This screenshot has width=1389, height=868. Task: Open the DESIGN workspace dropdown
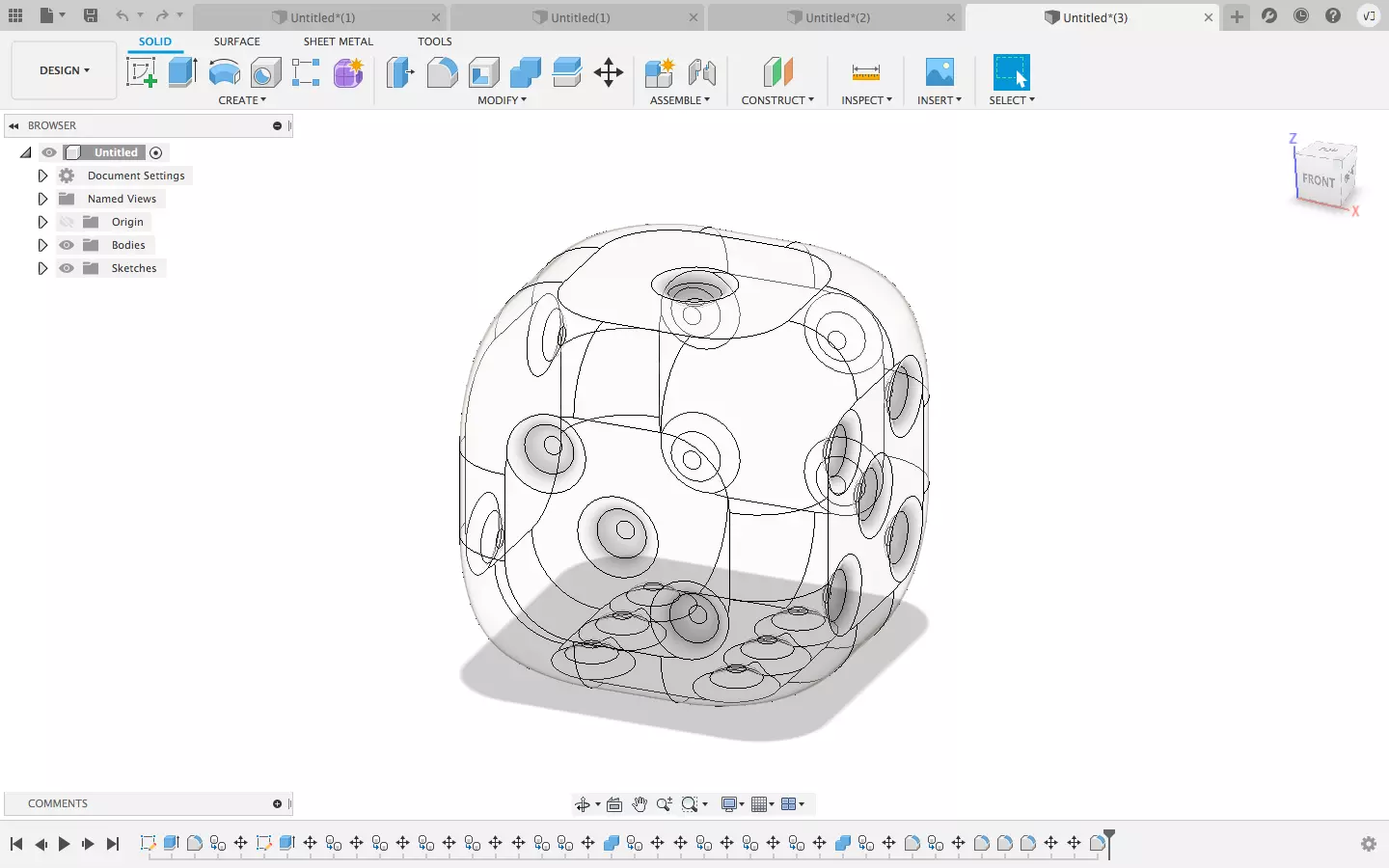[x=64, y=70]
